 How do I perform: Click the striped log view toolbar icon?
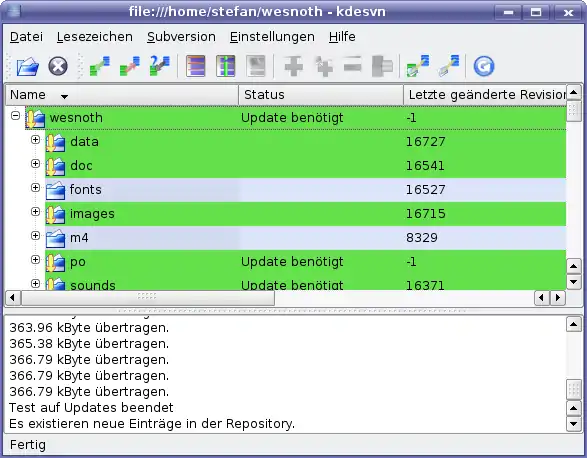(196, 66)
